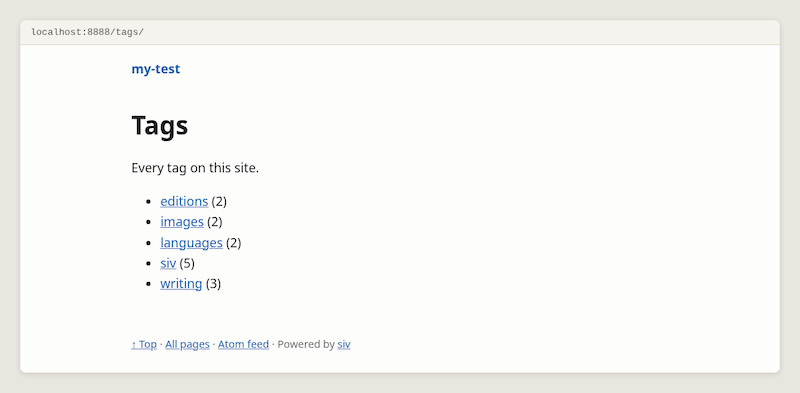Click the bullet point before editions
This screenshot has height=393, width=800.
coord(148,202)
